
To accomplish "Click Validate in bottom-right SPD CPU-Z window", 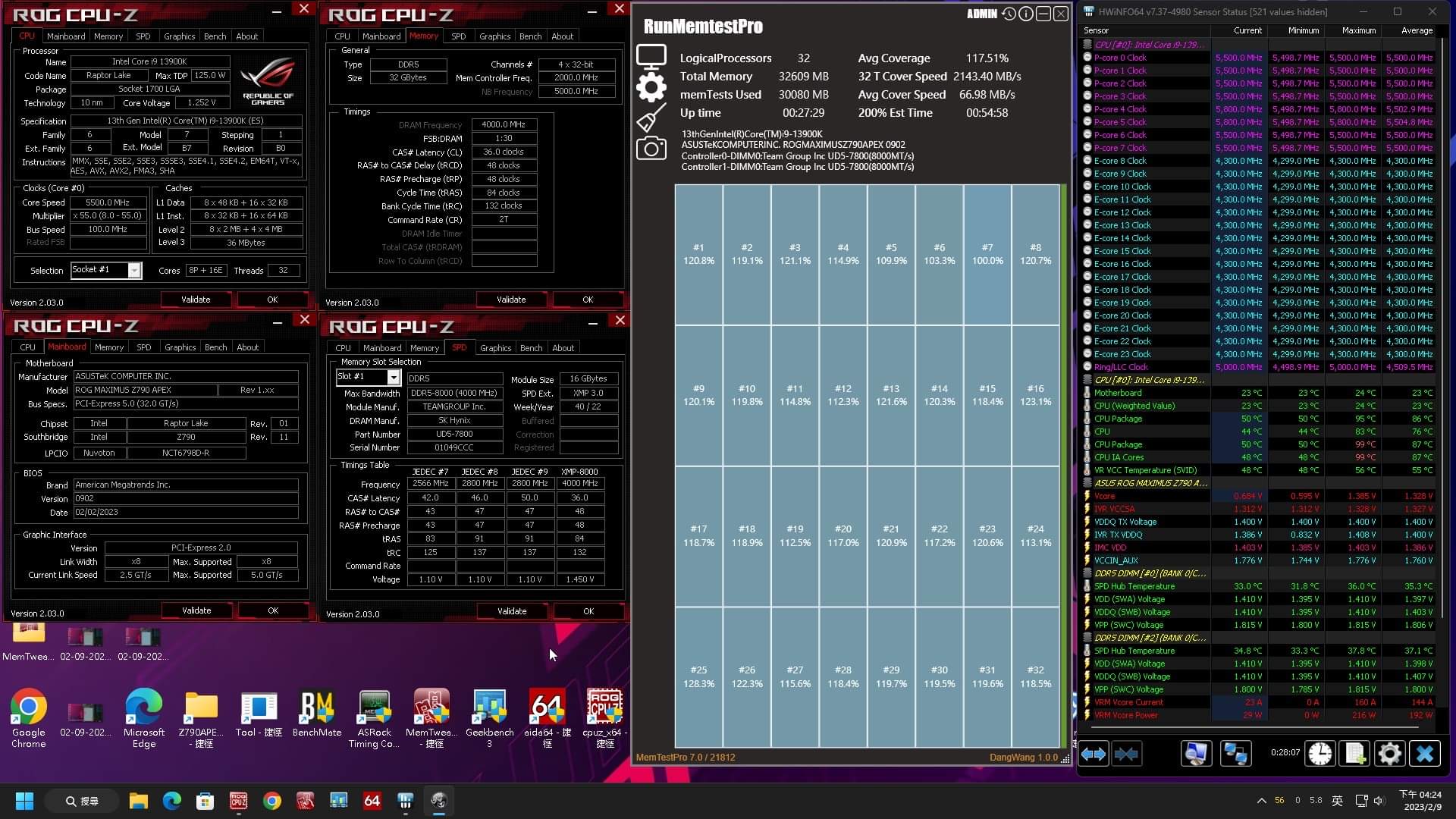I will coord(512,611).
